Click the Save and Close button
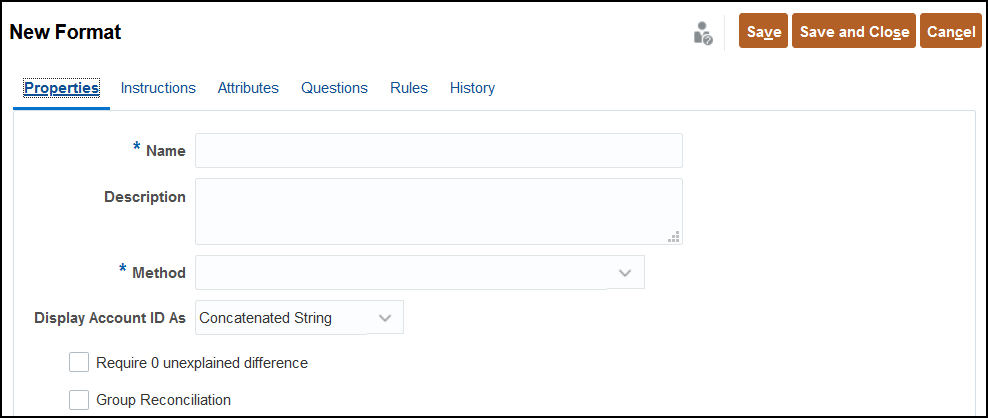This screenshot has height=418, width=988. point(854,32)
